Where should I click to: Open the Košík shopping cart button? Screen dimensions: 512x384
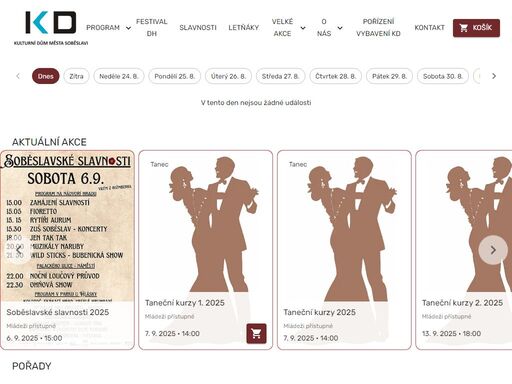(476, 28)
